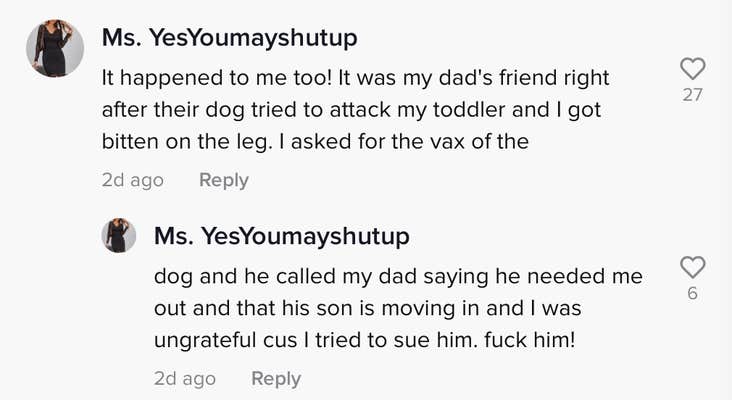Click the top comment's 2d ago timestamp
The height and width of the screenshot is (400, 732).
coord(132,180)
